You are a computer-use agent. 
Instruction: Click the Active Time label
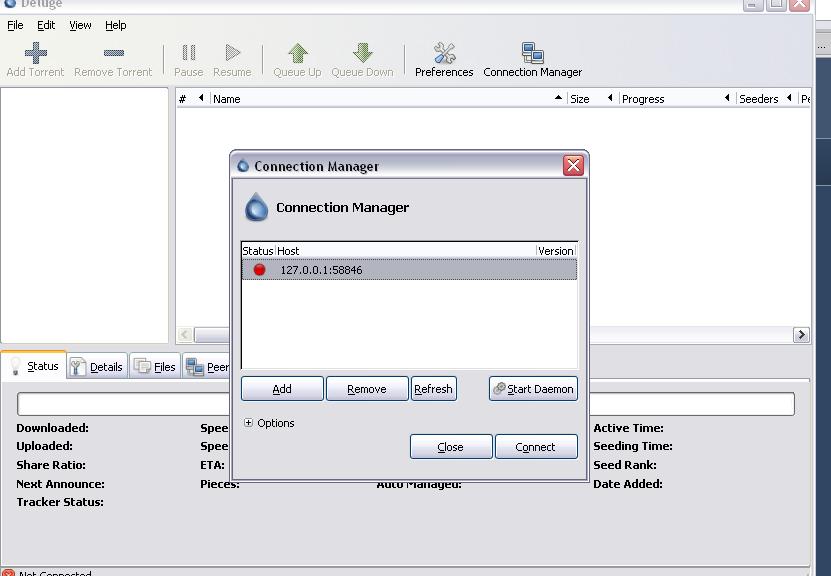tap(629, 428)
